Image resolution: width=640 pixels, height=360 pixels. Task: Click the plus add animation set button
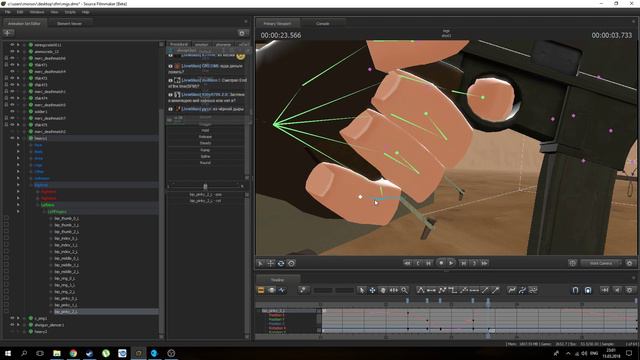(x=8, y=33)
